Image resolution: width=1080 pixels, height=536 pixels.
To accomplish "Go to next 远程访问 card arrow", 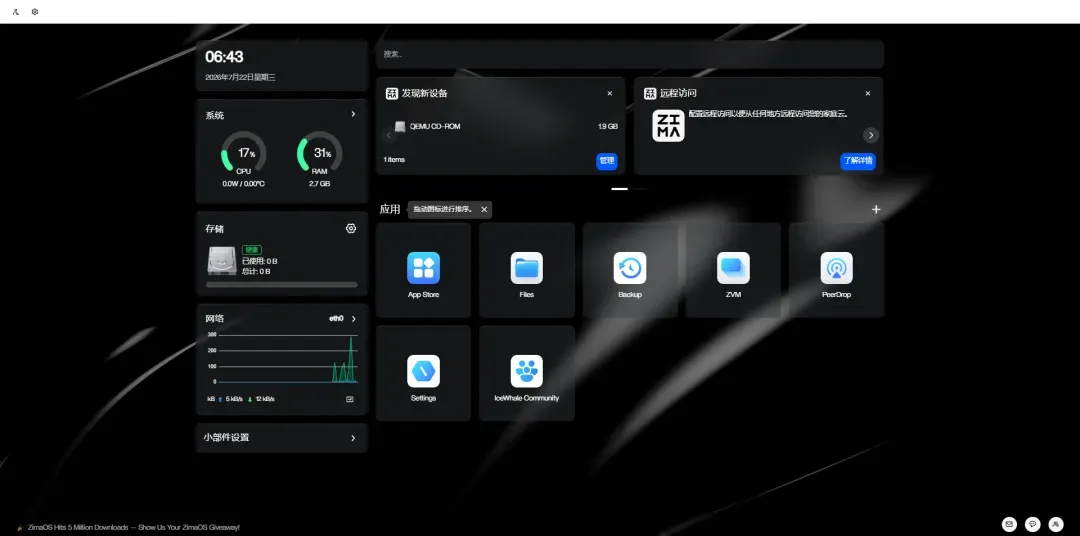I will [x=871, y=135].
